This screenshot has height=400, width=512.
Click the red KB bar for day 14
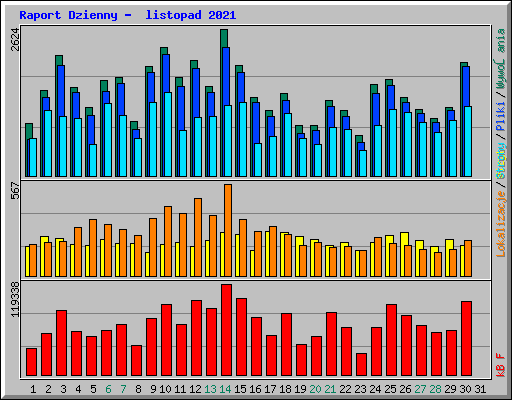(226, 330)
